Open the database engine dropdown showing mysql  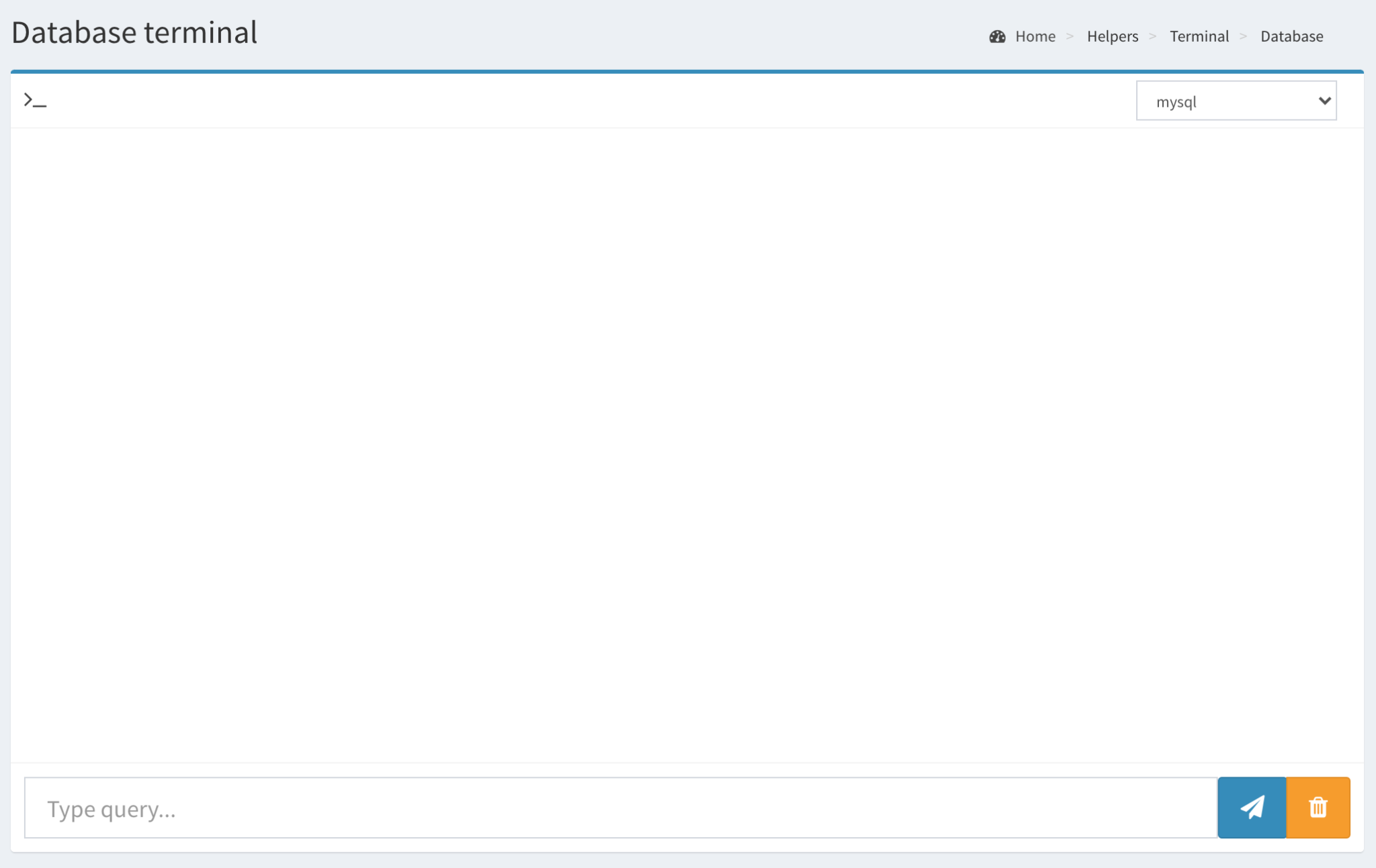tap(1236, 101)
